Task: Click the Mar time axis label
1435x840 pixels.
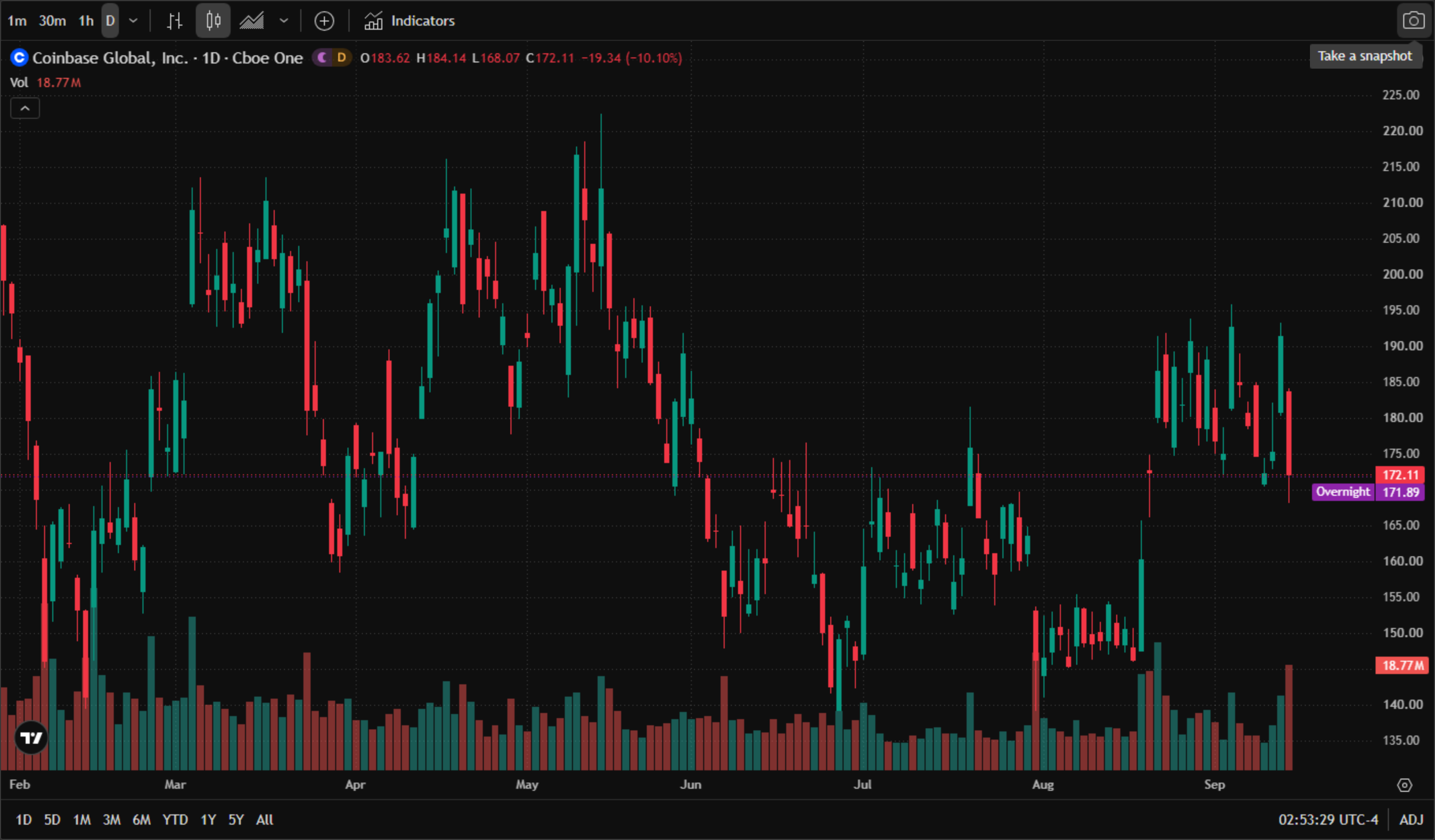Action: (175, 784)
